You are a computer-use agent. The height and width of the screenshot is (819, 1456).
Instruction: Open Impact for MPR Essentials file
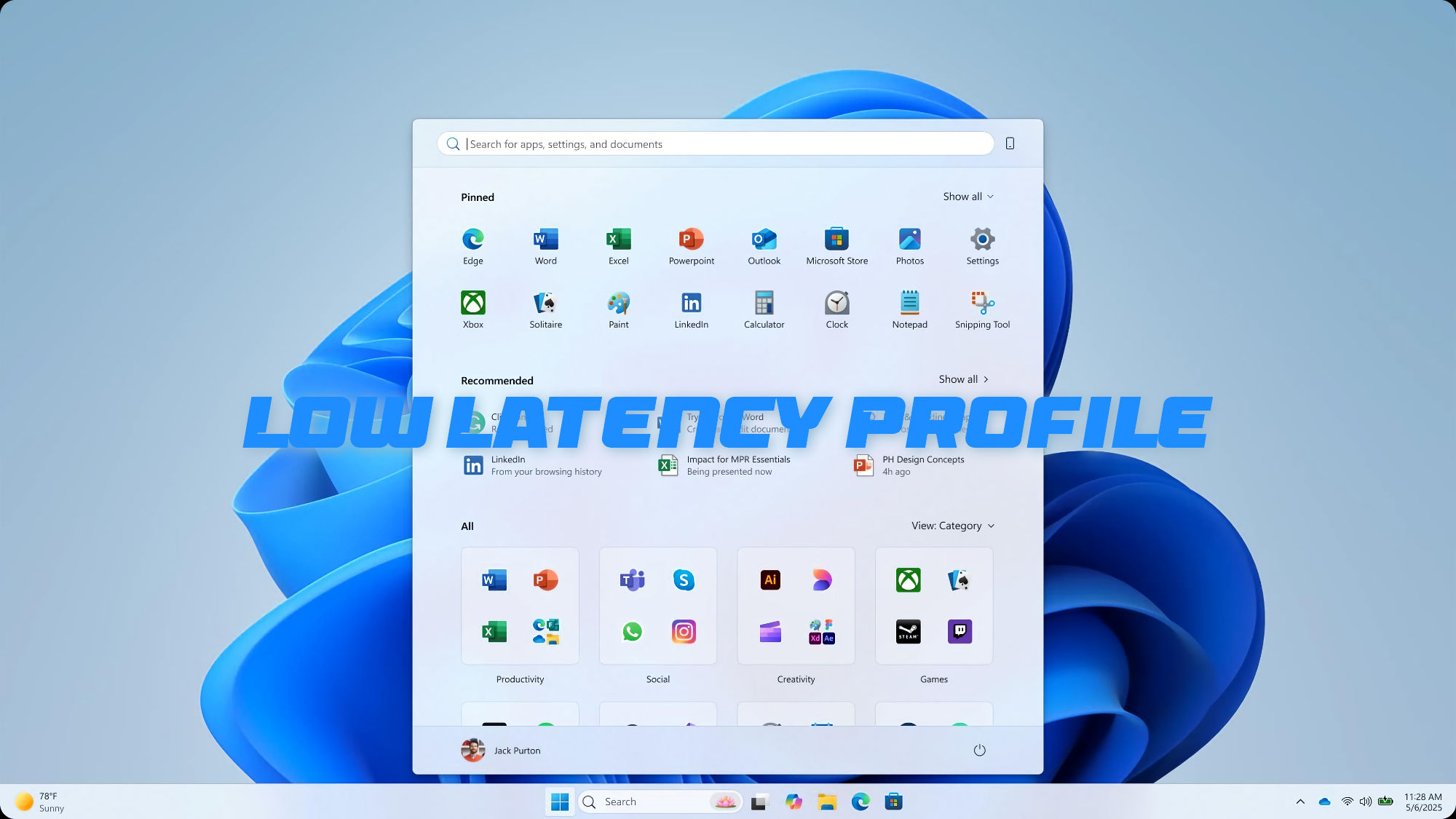pos(724,465)
